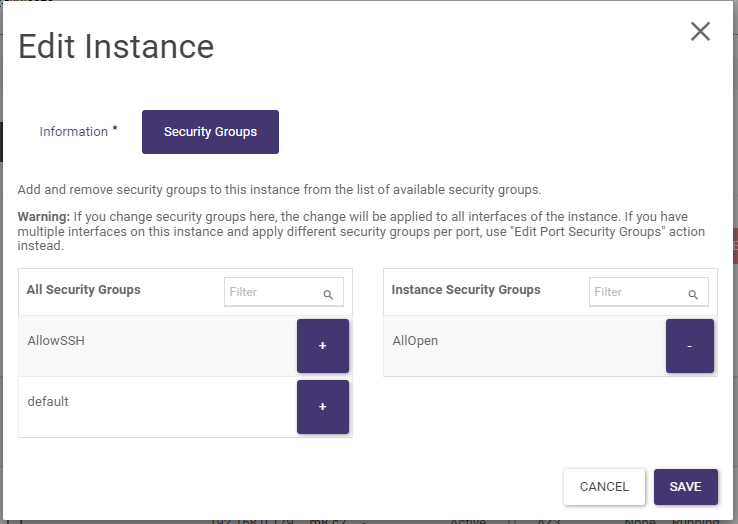
Task: Select the Security Groups tab
Action: (x=210, y=132)
